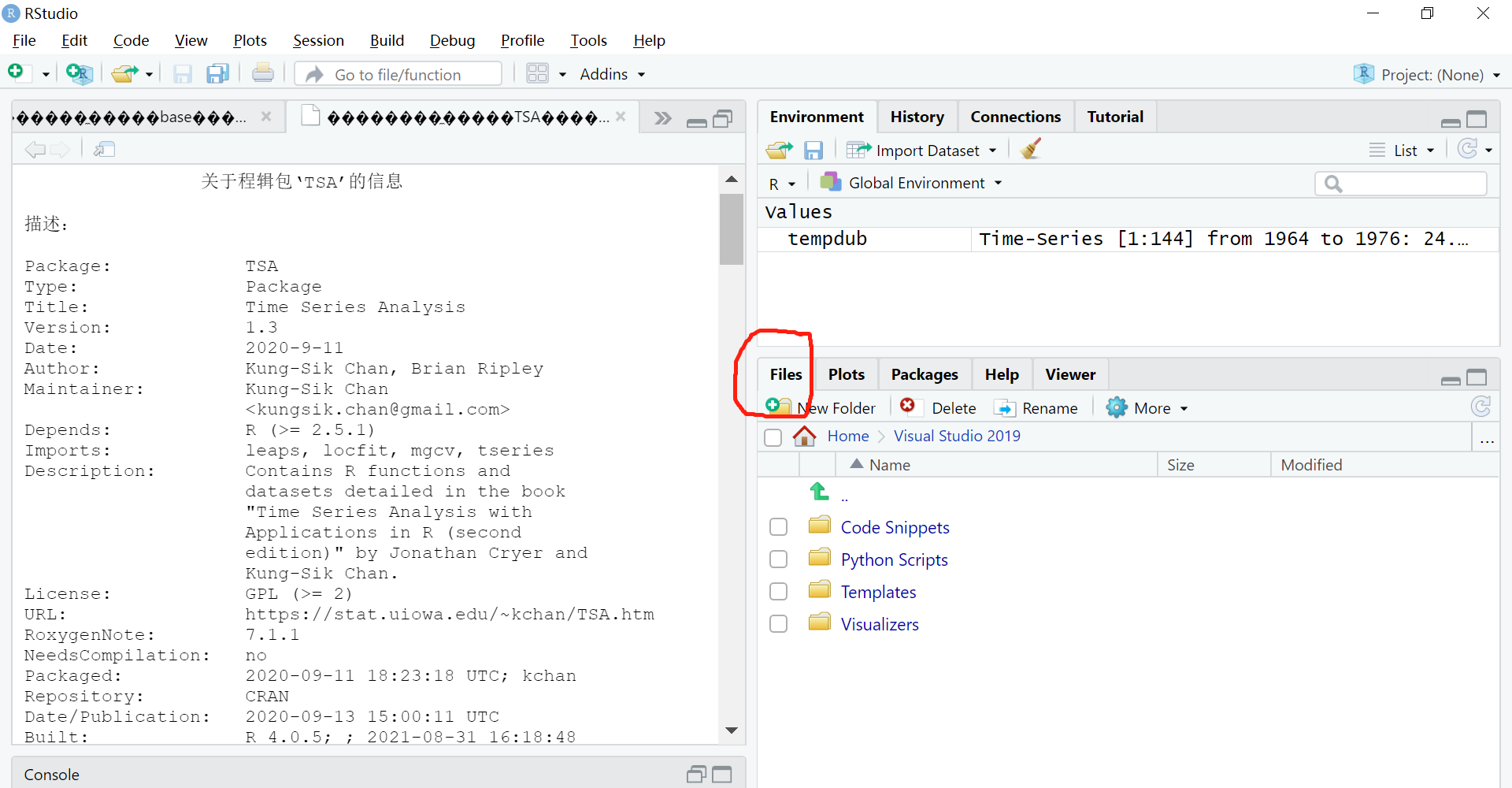Image resolution: width=1512 pixels, height=788 pixels.
Task: Open the Addins dropdown
Action: pyautogui.click(x=613, y=74)
